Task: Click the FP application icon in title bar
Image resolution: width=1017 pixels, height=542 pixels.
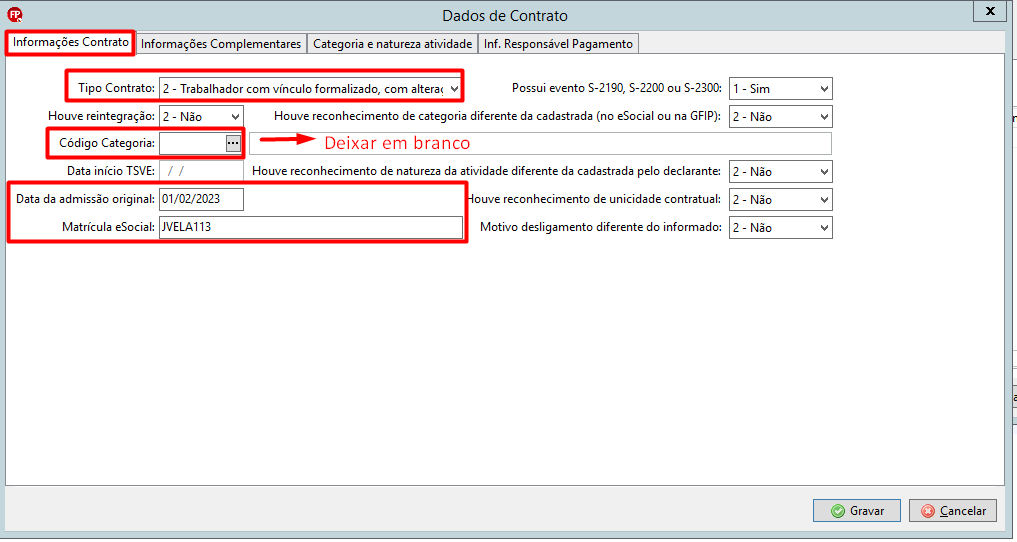Action: point(14,15)
